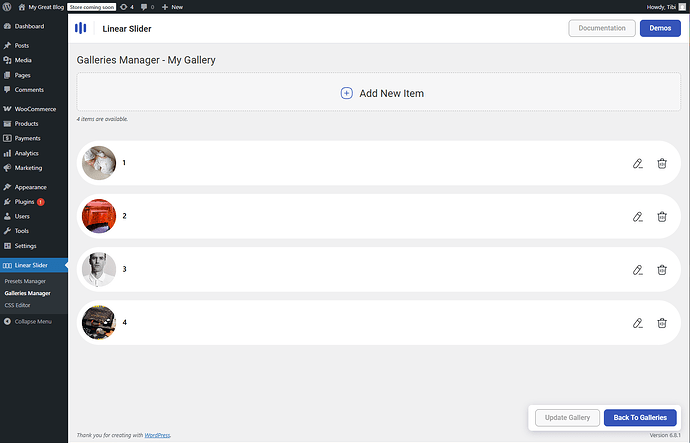690x443 pixels.
Task: Click Update Gallery button
Action: click(567, 417)
